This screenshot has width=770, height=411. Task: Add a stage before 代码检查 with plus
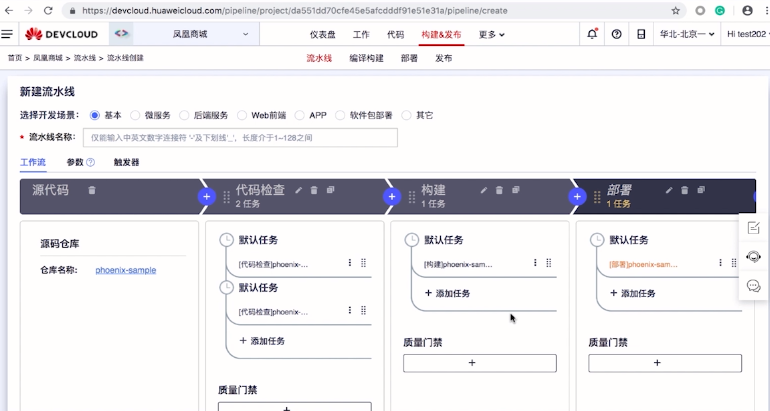207,196
